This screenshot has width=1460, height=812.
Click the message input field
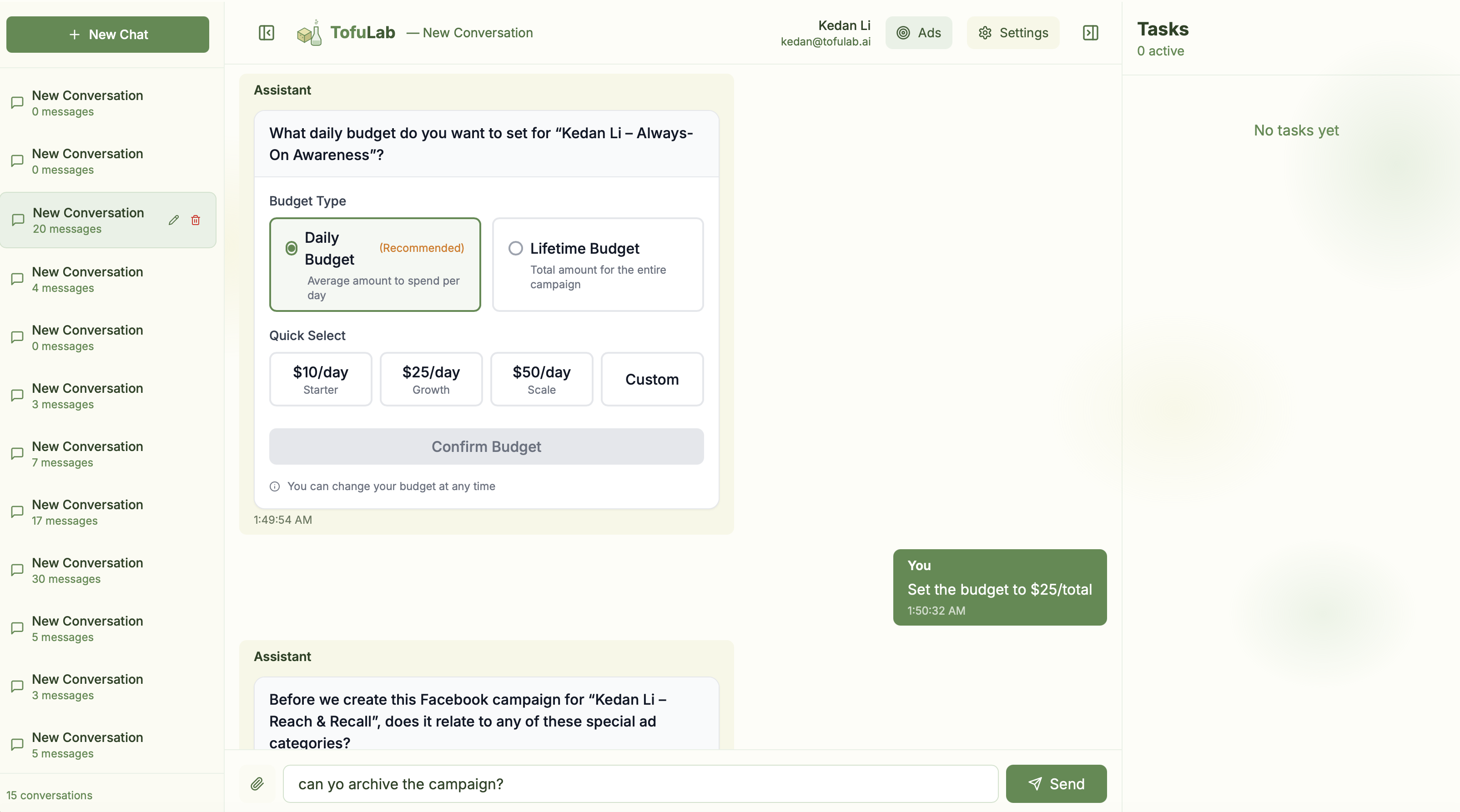click(639, 784)
